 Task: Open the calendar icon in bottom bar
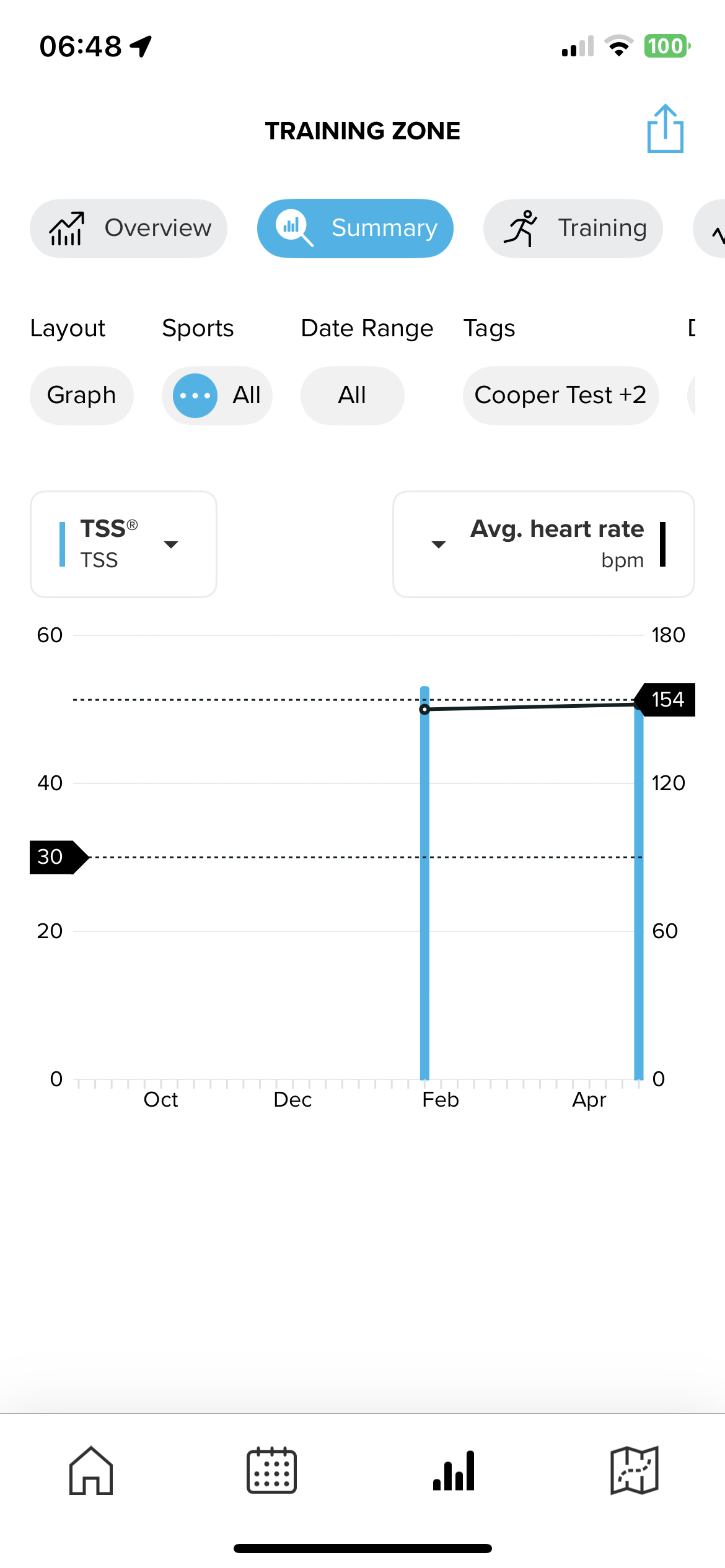[271, 1470]
